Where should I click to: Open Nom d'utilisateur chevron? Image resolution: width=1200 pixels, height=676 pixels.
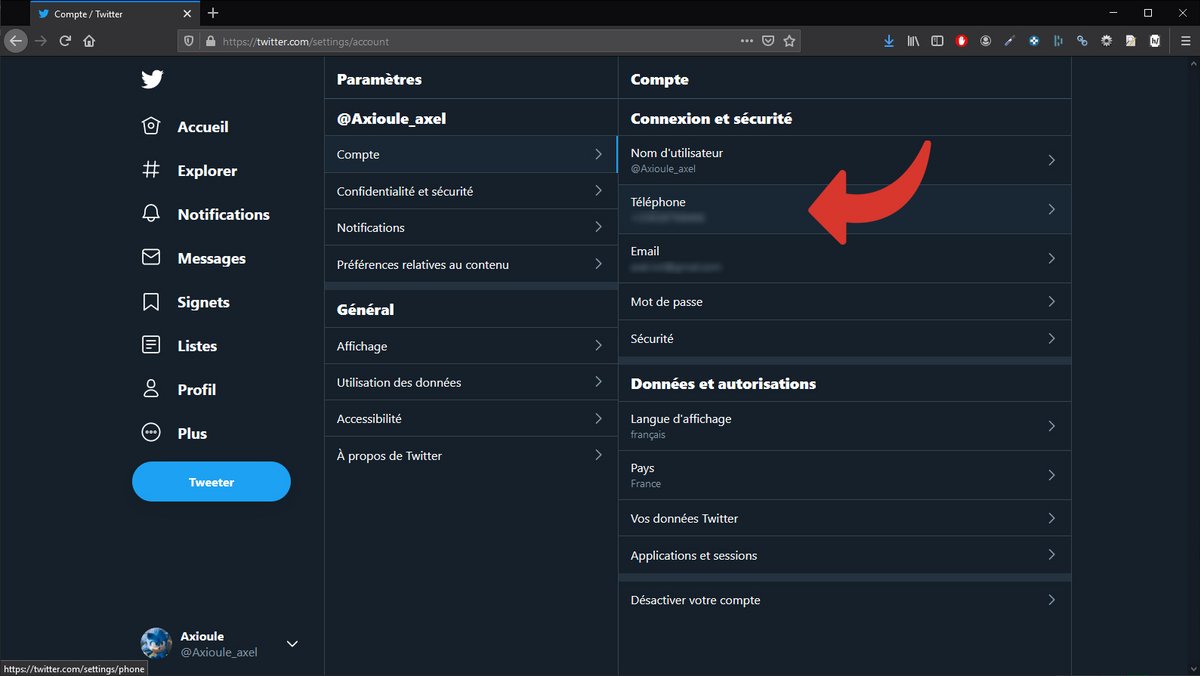[1051, 160]
